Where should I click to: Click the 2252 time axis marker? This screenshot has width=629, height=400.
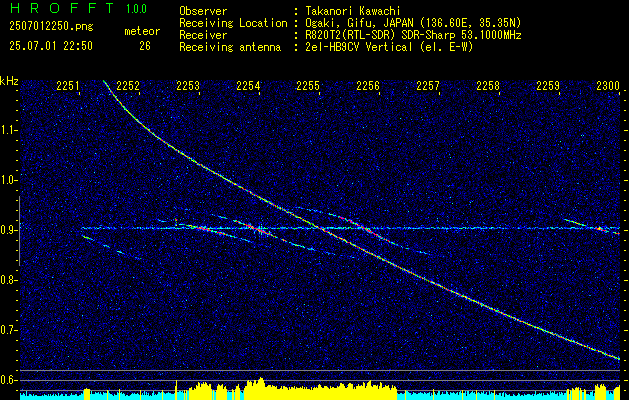pos(128,85)
